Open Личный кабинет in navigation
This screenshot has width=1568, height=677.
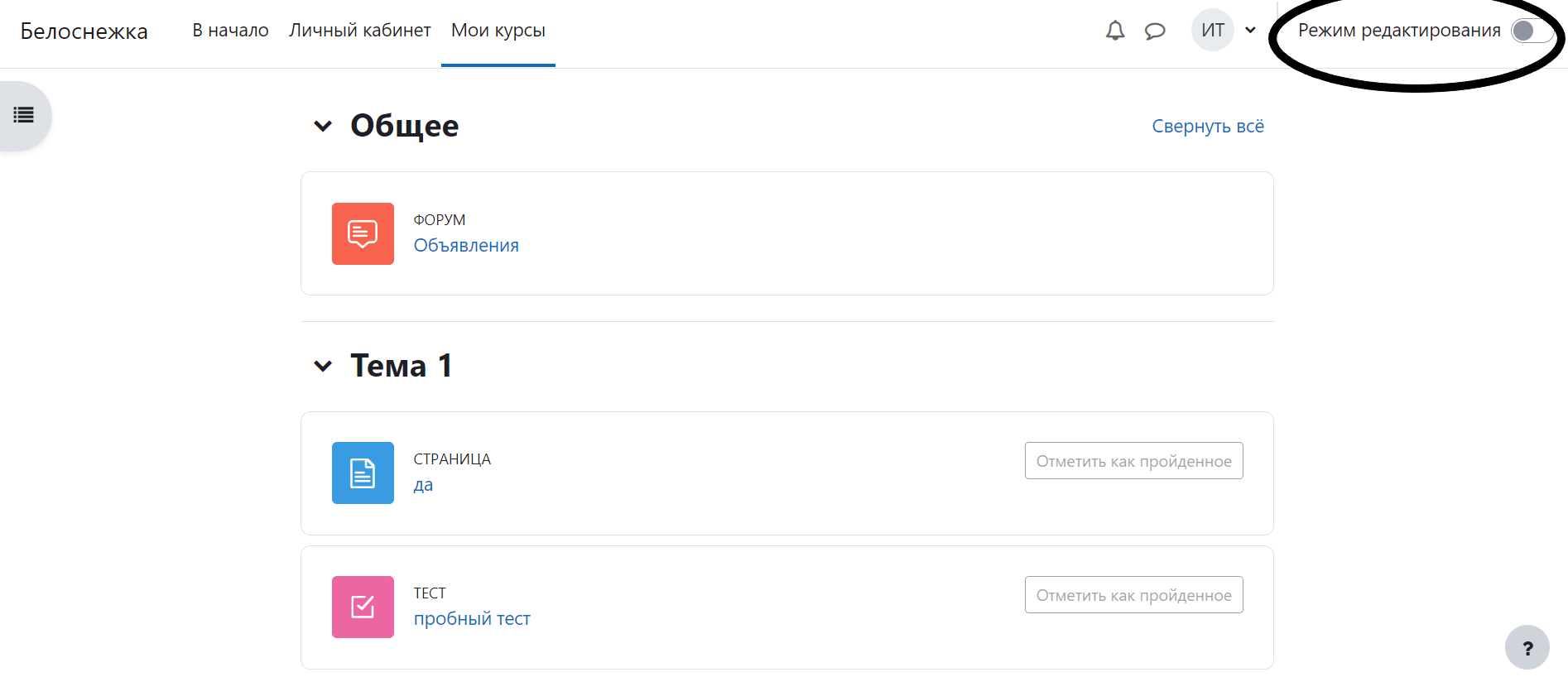(359, 31)
